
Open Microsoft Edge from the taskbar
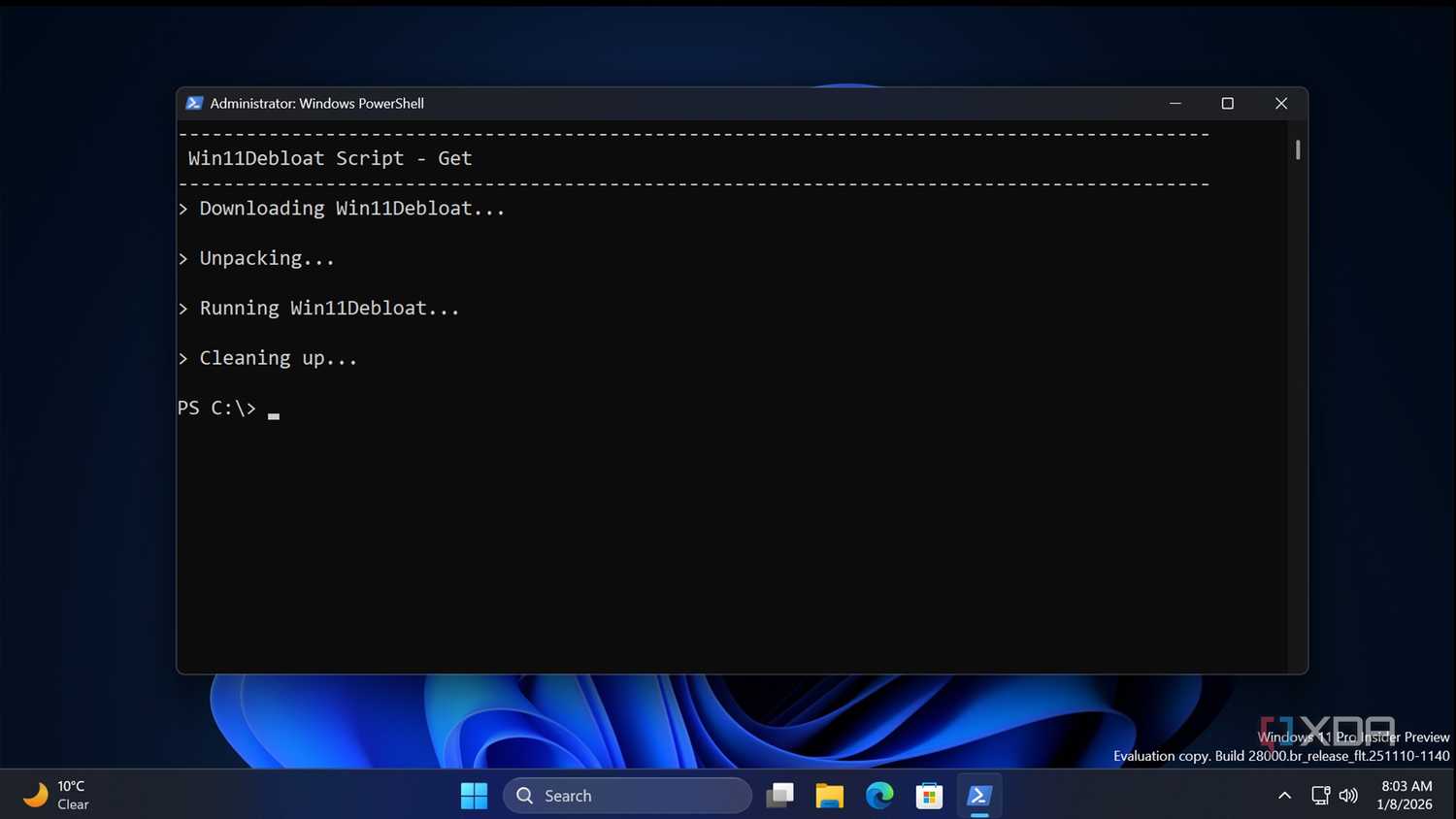[879, 795]
